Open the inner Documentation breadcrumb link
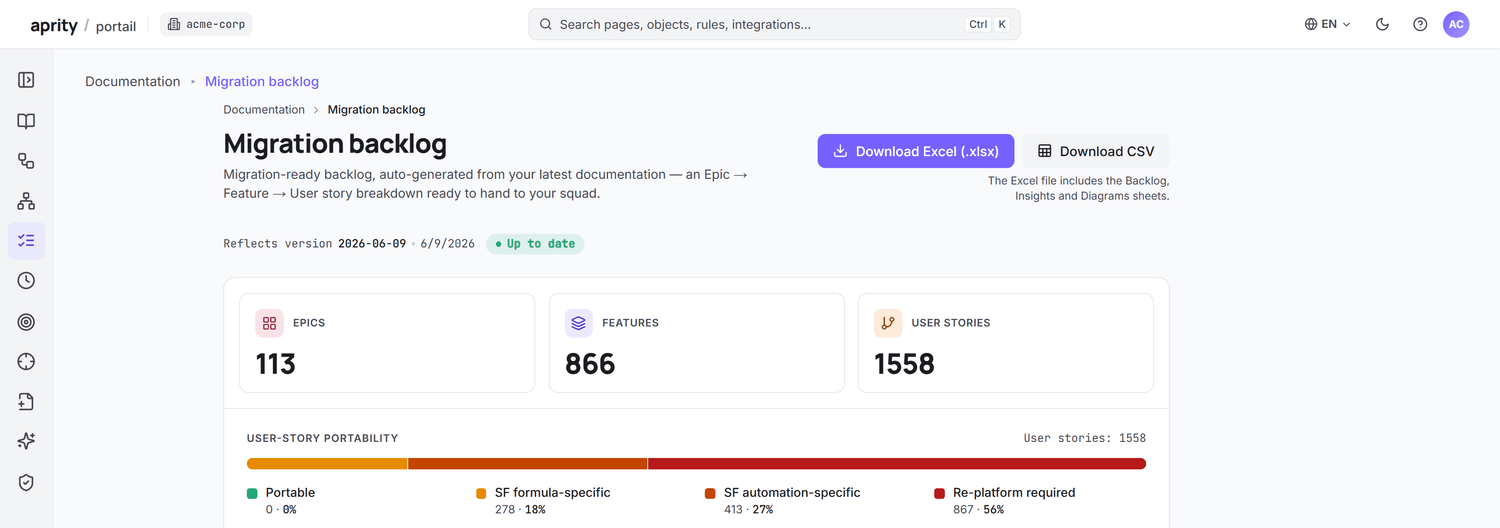 (264, 109)
